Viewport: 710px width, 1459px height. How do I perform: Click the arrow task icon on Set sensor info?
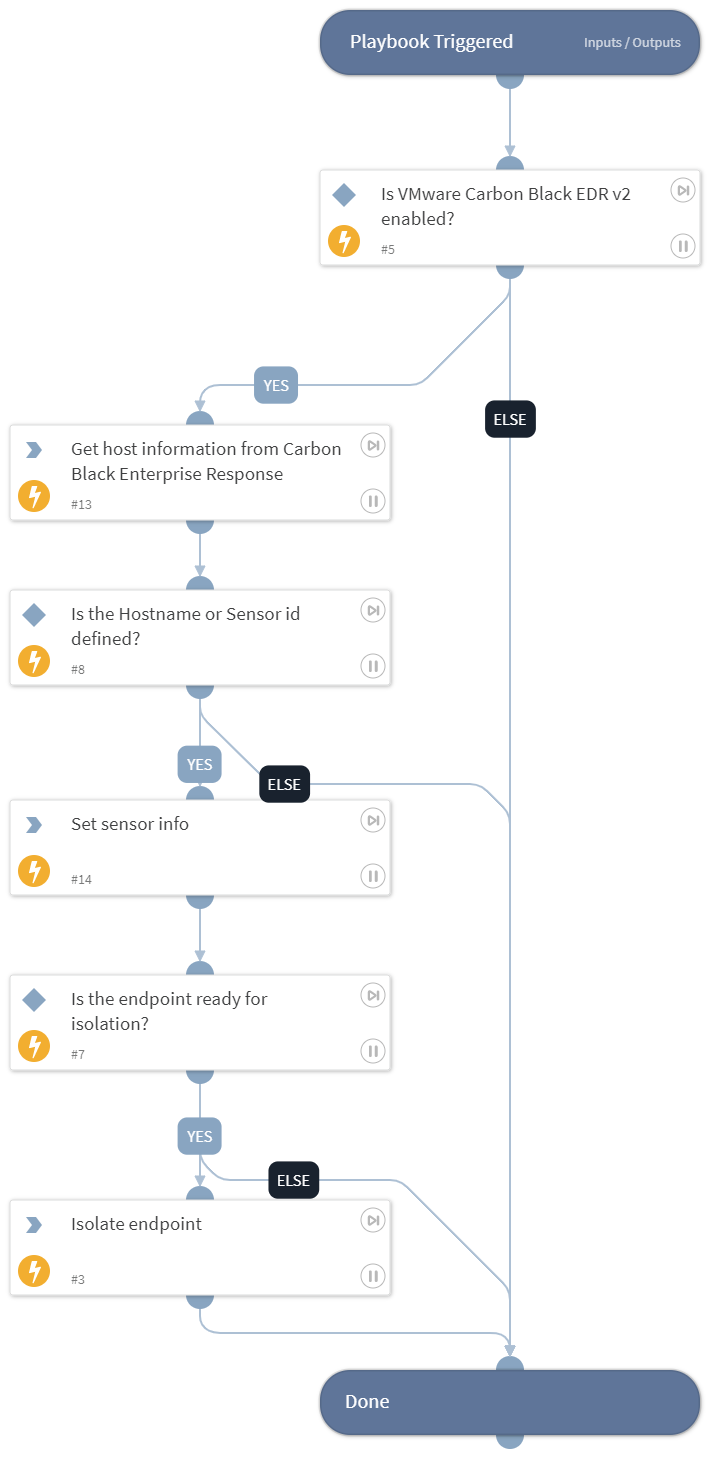click(x=34, y=824)
